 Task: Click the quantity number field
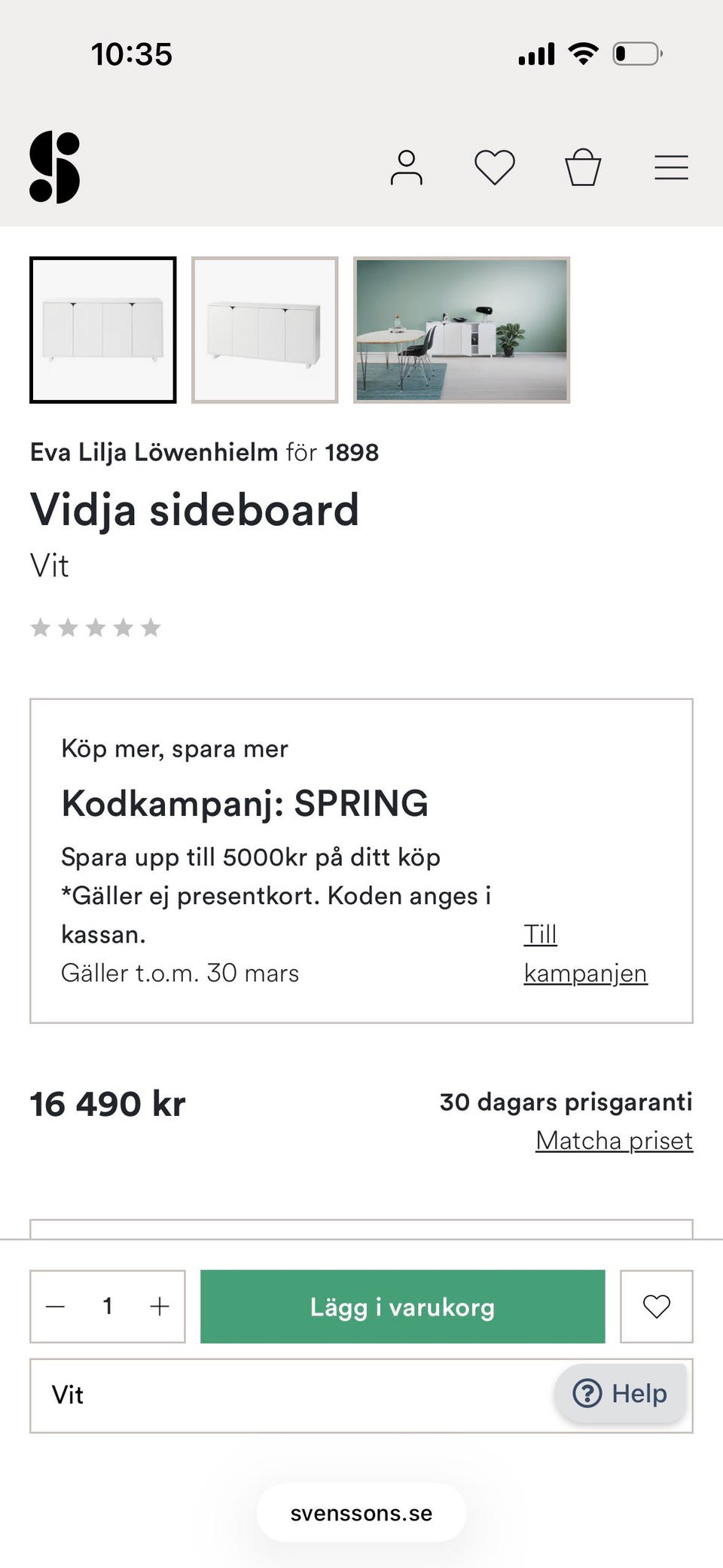click(x=108, y=1307)
